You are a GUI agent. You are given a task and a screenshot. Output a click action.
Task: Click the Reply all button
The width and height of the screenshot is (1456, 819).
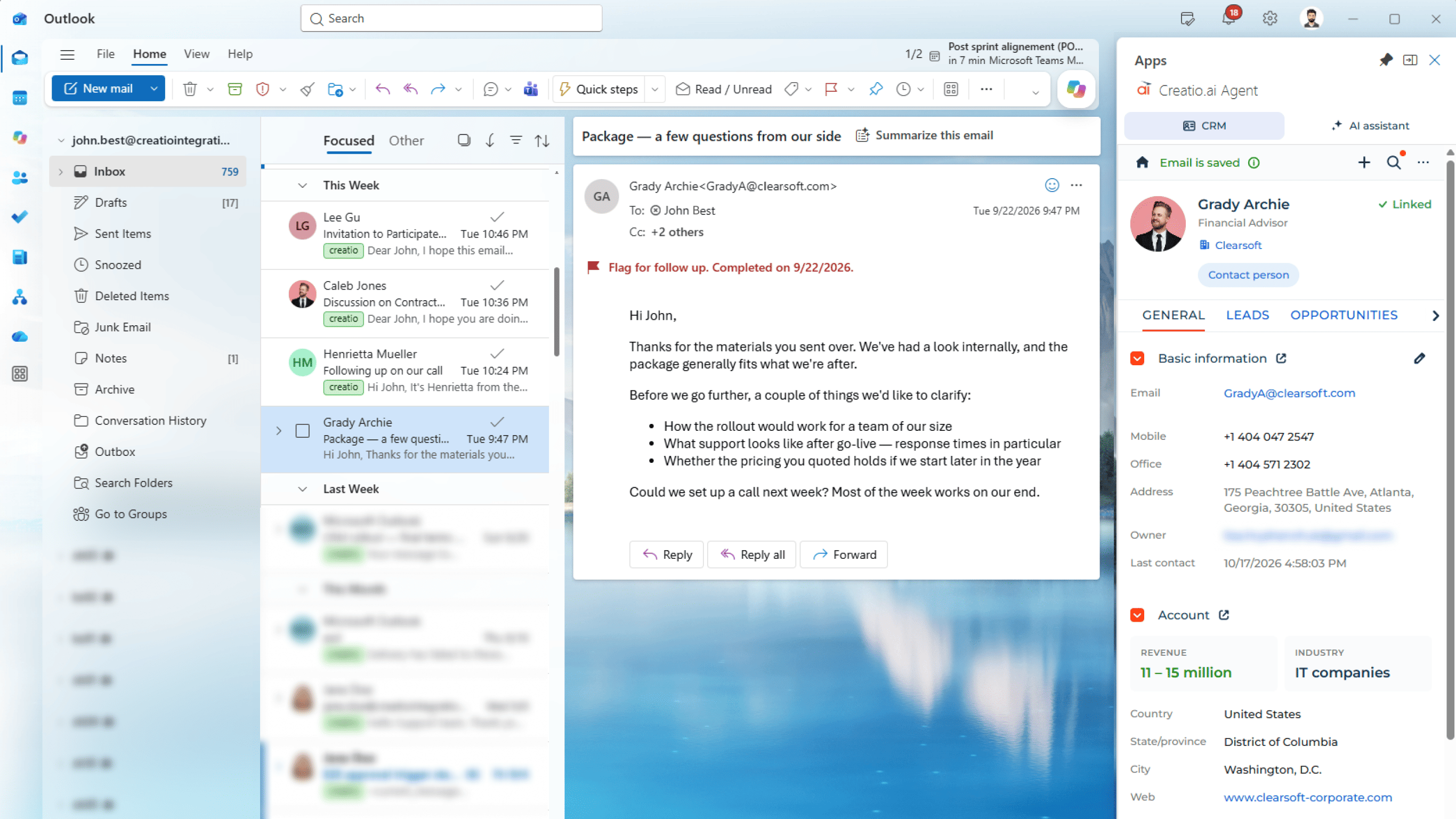point(751,555)
